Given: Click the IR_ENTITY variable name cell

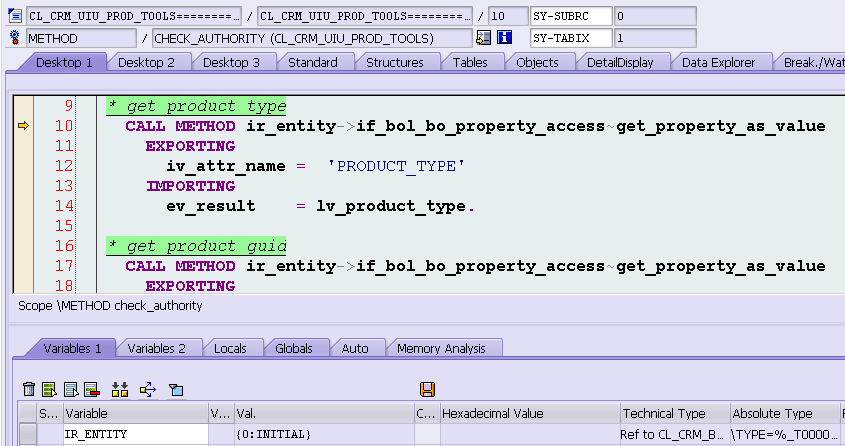Looking at the screenshot, I should click(136, 434).
